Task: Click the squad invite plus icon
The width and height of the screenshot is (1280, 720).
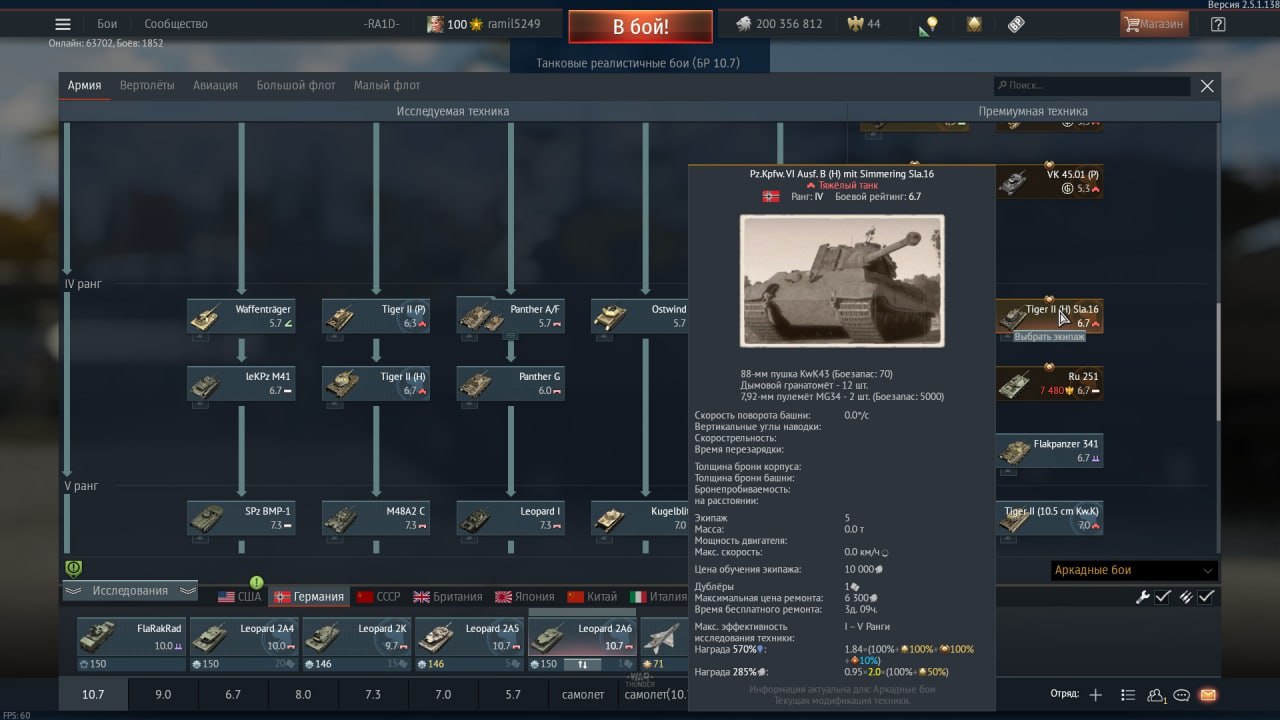Action: (1096, 695)
